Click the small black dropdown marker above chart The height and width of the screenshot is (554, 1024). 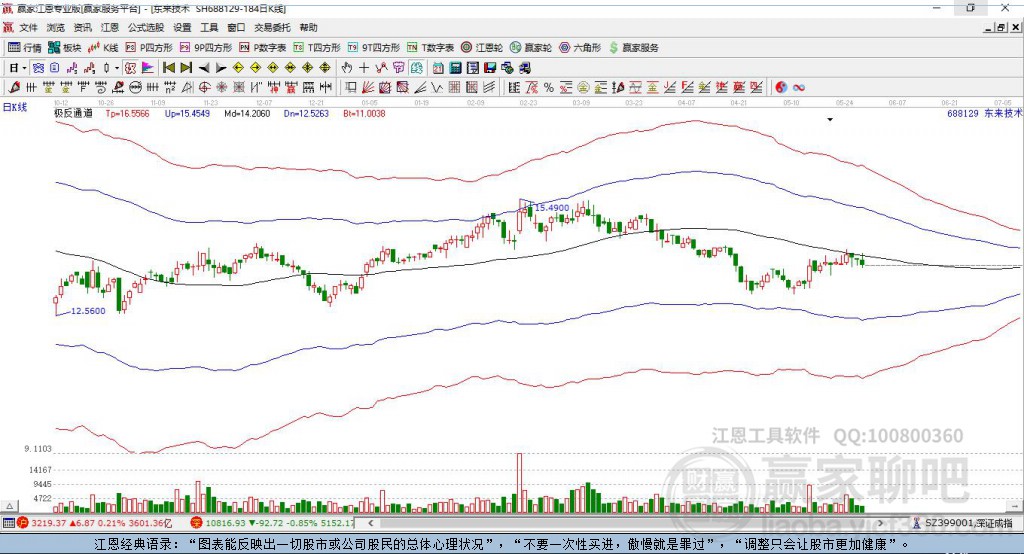pyautogui.click(x=830, y=120)
